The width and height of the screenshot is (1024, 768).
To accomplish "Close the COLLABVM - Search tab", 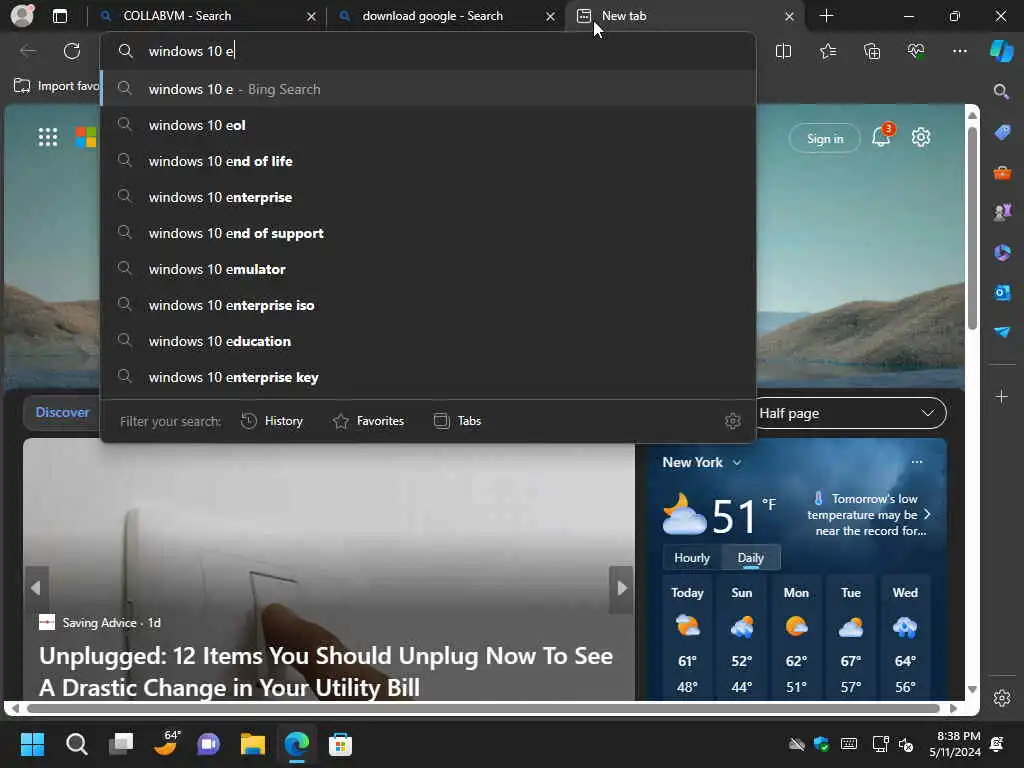I will pyautogui.click(x=312, y=16).
